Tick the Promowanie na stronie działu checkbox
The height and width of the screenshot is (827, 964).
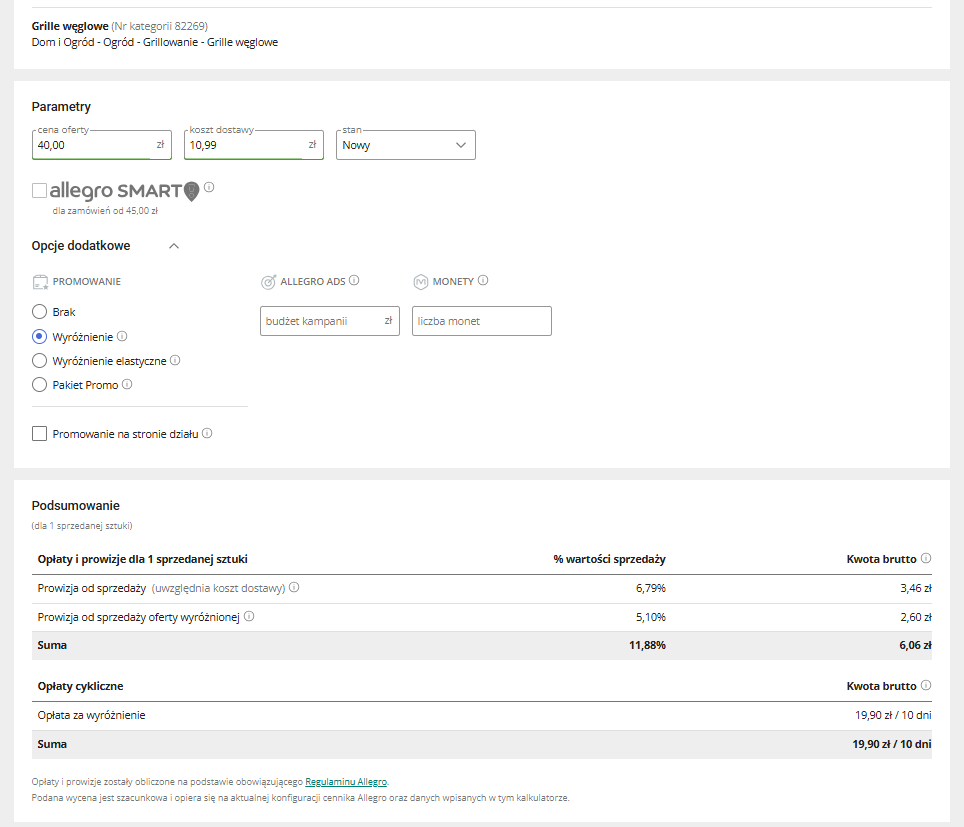[x=39, y=433]
